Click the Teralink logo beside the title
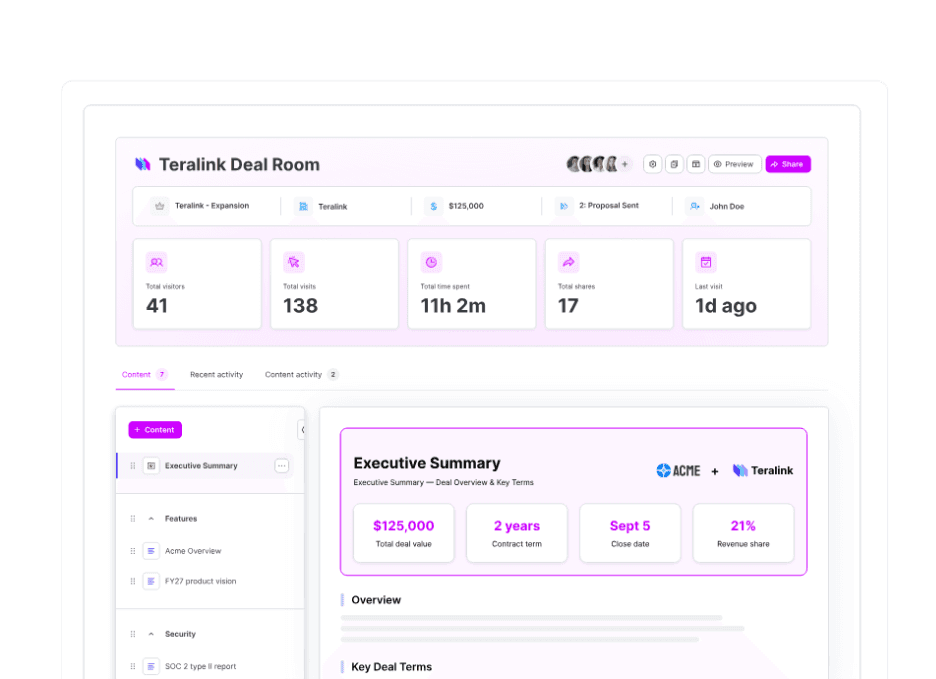936x679 pixels. coord(143,164)
